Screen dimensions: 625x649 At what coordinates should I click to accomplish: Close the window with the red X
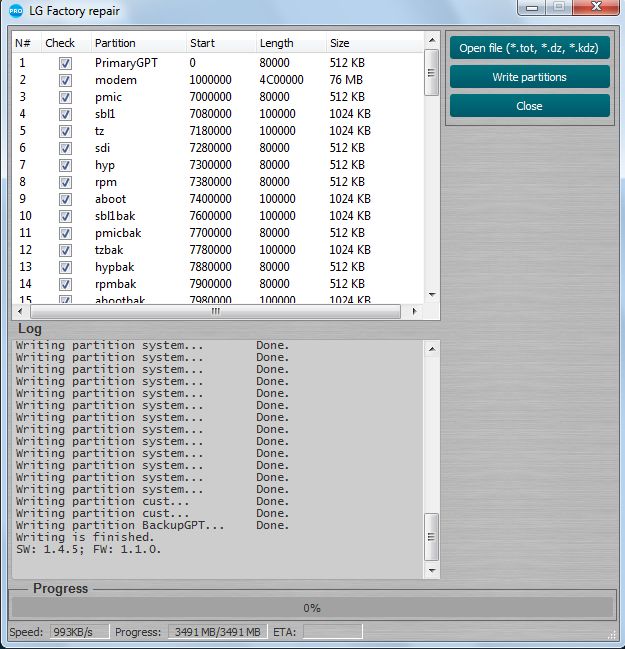[x=596, y=7]
